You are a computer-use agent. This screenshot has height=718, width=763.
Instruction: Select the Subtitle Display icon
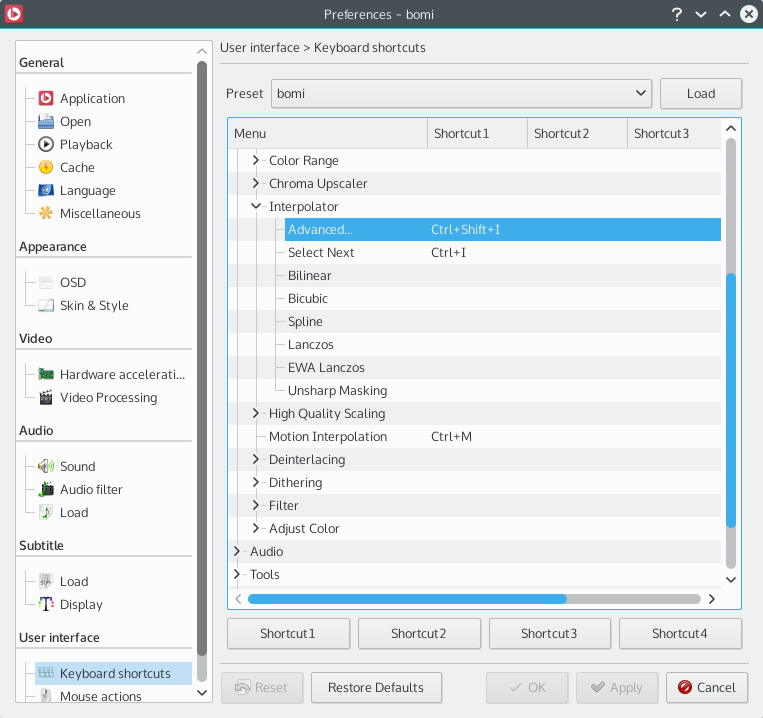point(45,604)
